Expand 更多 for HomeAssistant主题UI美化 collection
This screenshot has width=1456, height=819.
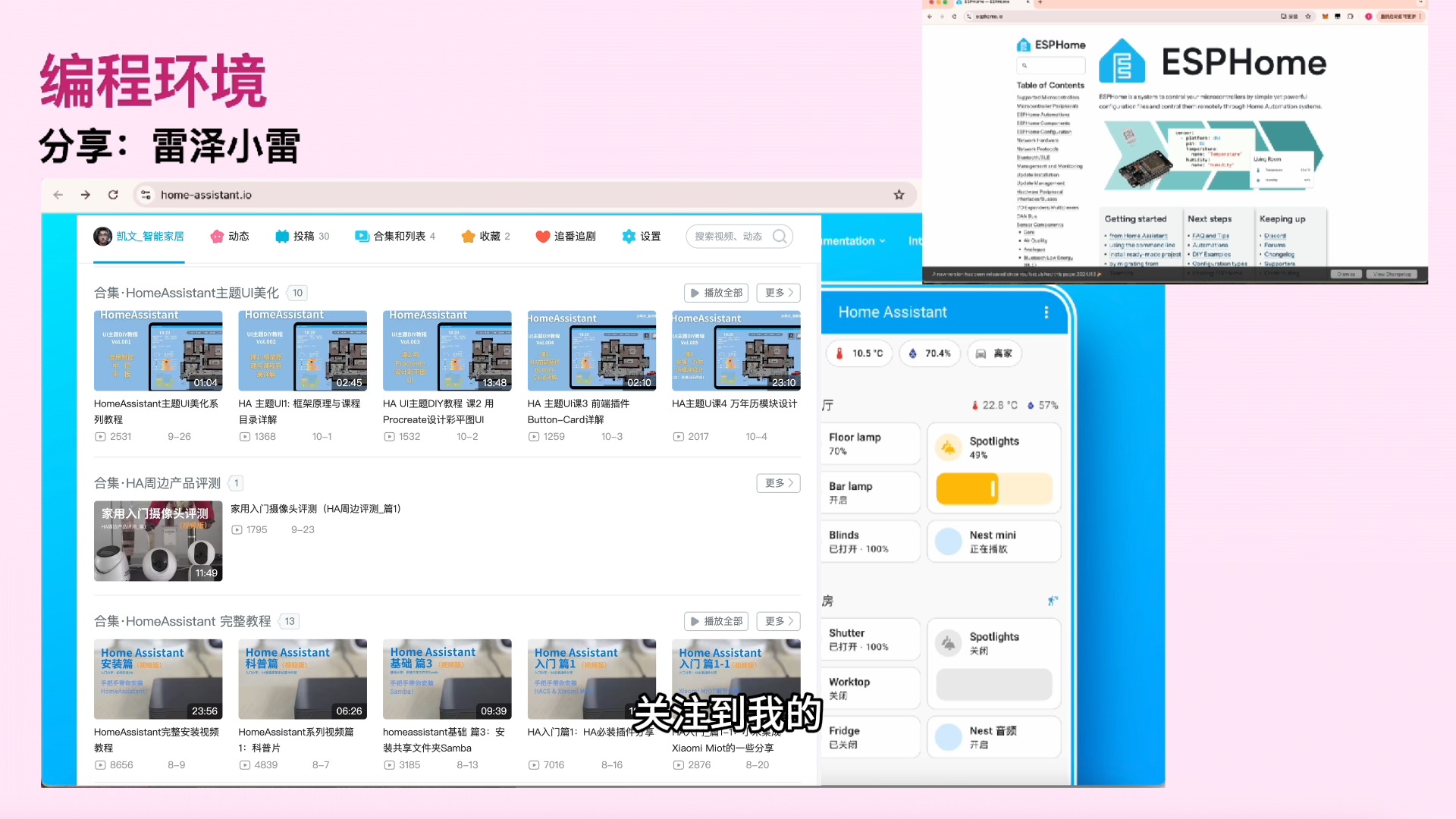[778, 293]
